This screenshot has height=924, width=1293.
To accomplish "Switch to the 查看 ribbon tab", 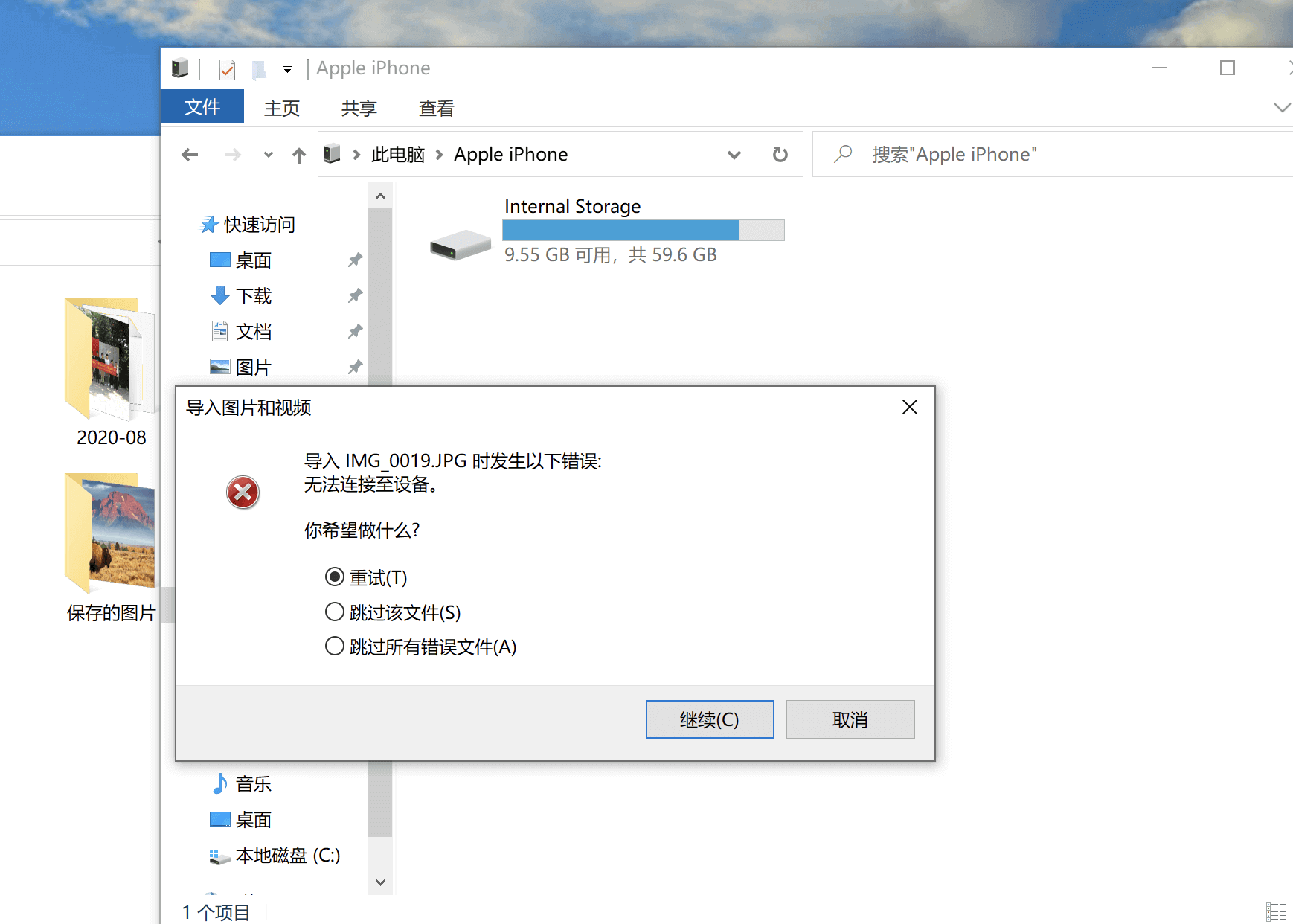I will click(x=436, y=109).
